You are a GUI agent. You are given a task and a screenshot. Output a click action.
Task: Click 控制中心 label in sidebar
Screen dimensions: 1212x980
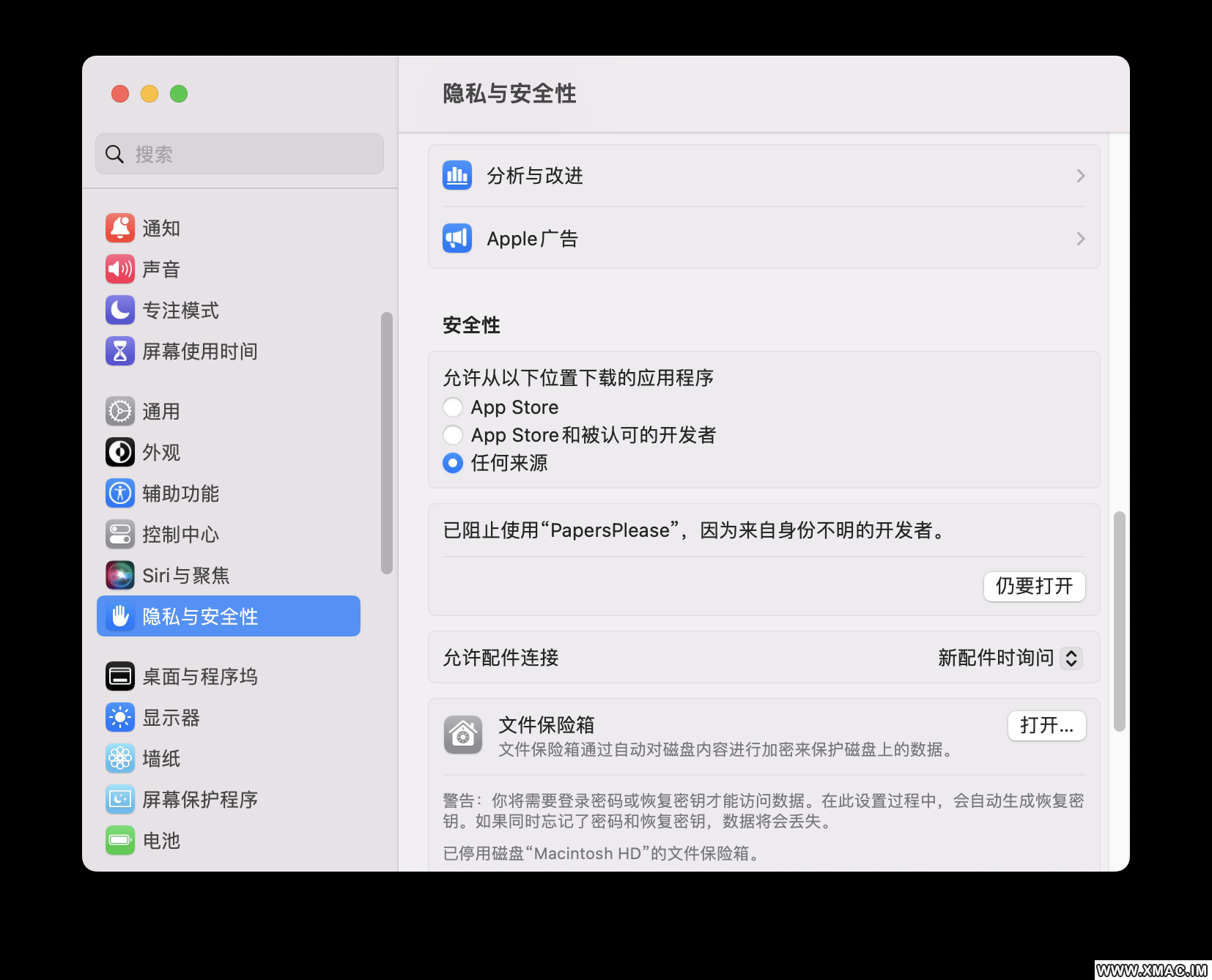click(x=181, y=534)
